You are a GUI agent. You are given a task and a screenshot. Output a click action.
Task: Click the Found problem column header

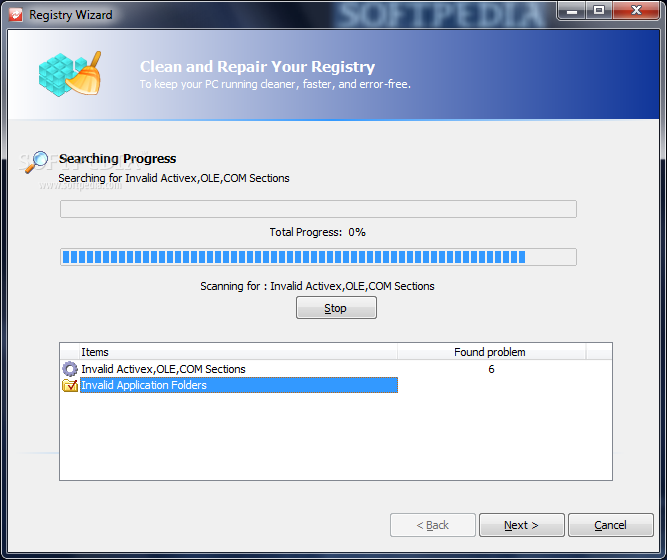(491, 352)
